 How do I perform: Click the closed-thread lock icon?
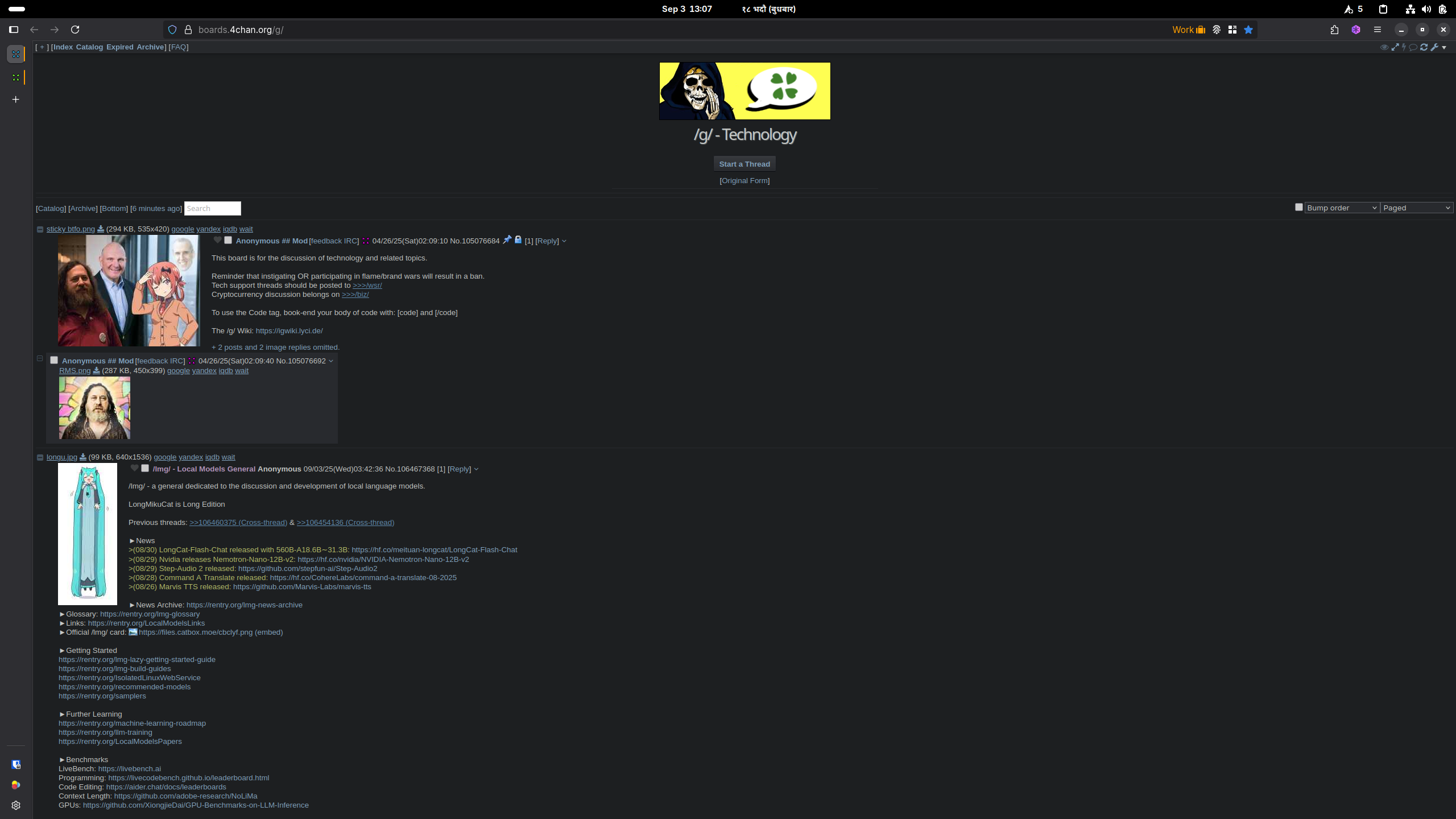click(x=518, y=239)
